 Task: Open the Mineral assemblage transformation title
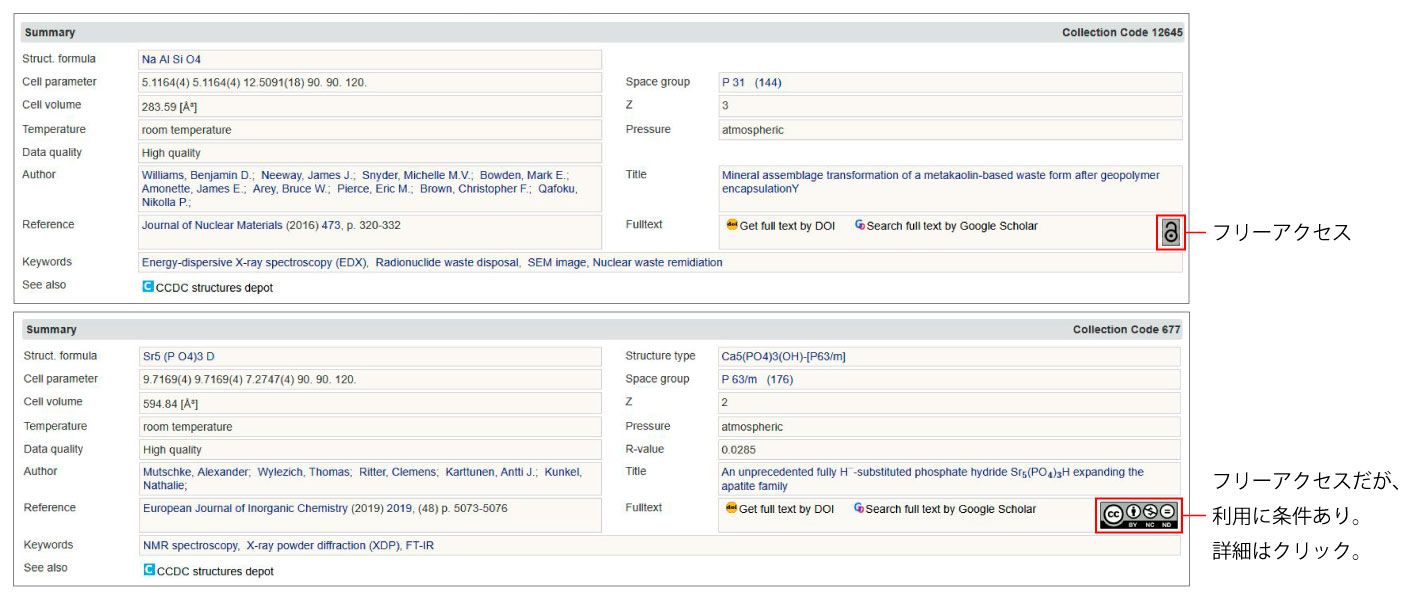[940, 175]
